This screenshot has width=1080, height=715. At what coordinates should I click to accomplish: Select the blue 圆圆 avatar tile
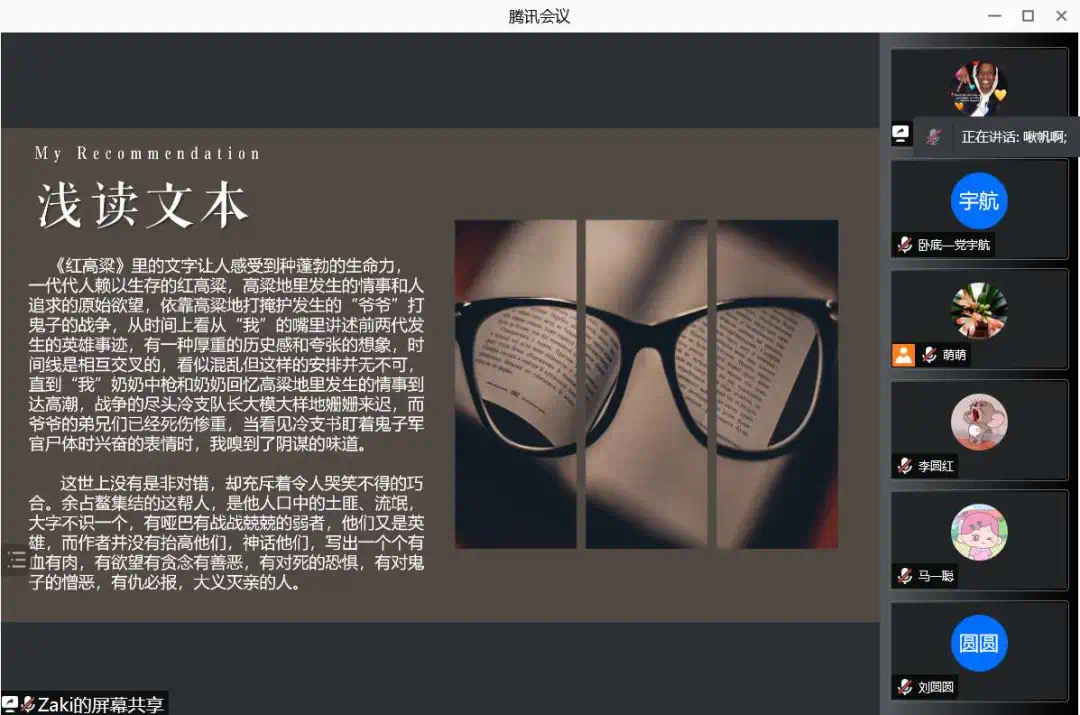(978, 643)
